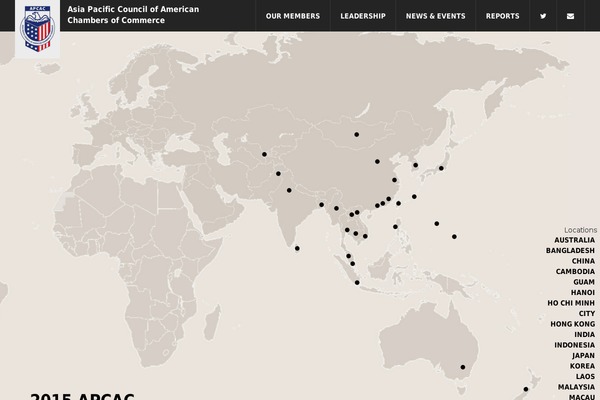
Task: Click the map dot on New Zealand
Action: [526, 389]
